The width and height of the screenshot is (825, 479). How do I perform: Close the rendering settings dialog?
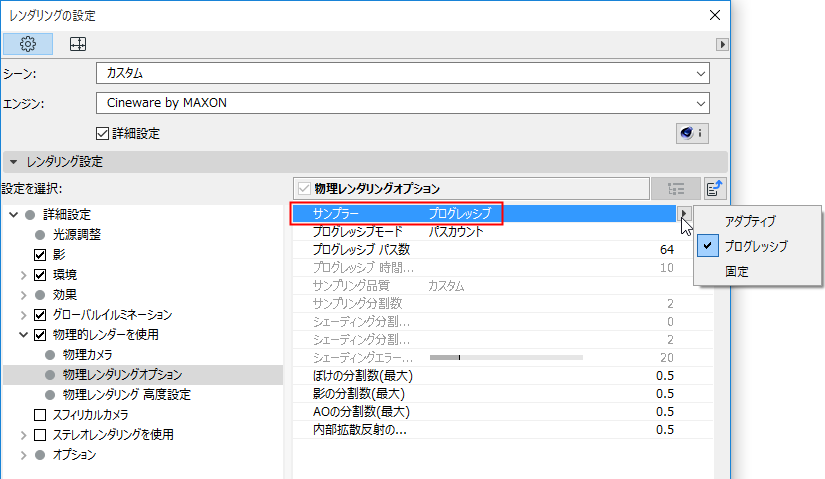point(715,15)
